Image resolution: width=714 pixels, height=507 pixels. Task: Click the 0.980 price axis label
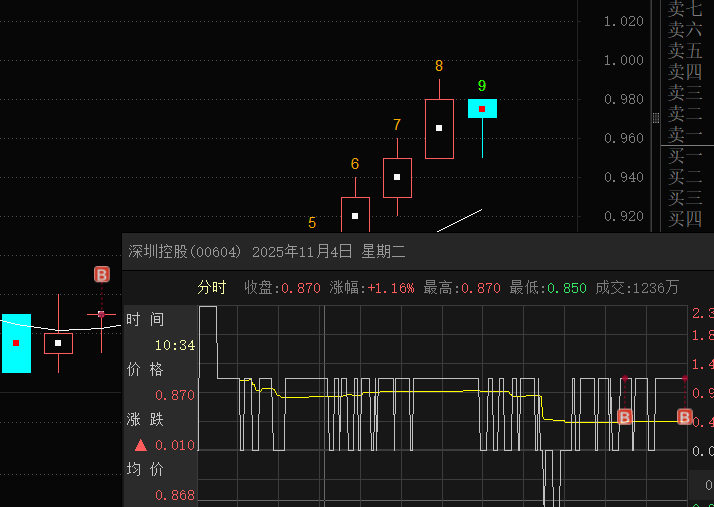coord(623,99)
